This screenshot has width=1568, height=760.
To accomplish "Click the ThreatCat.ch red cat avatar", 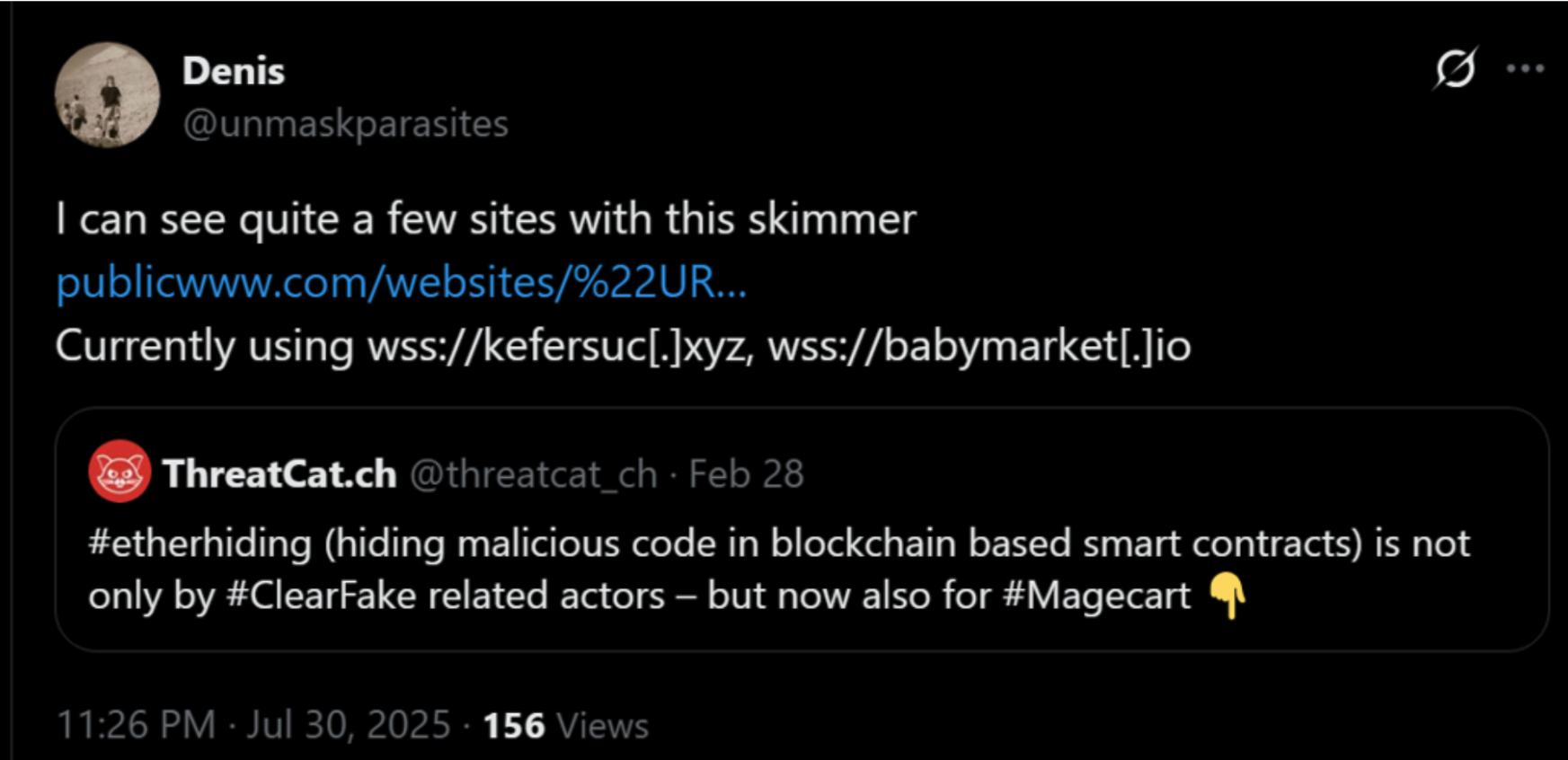I will (x=120, y=472).
